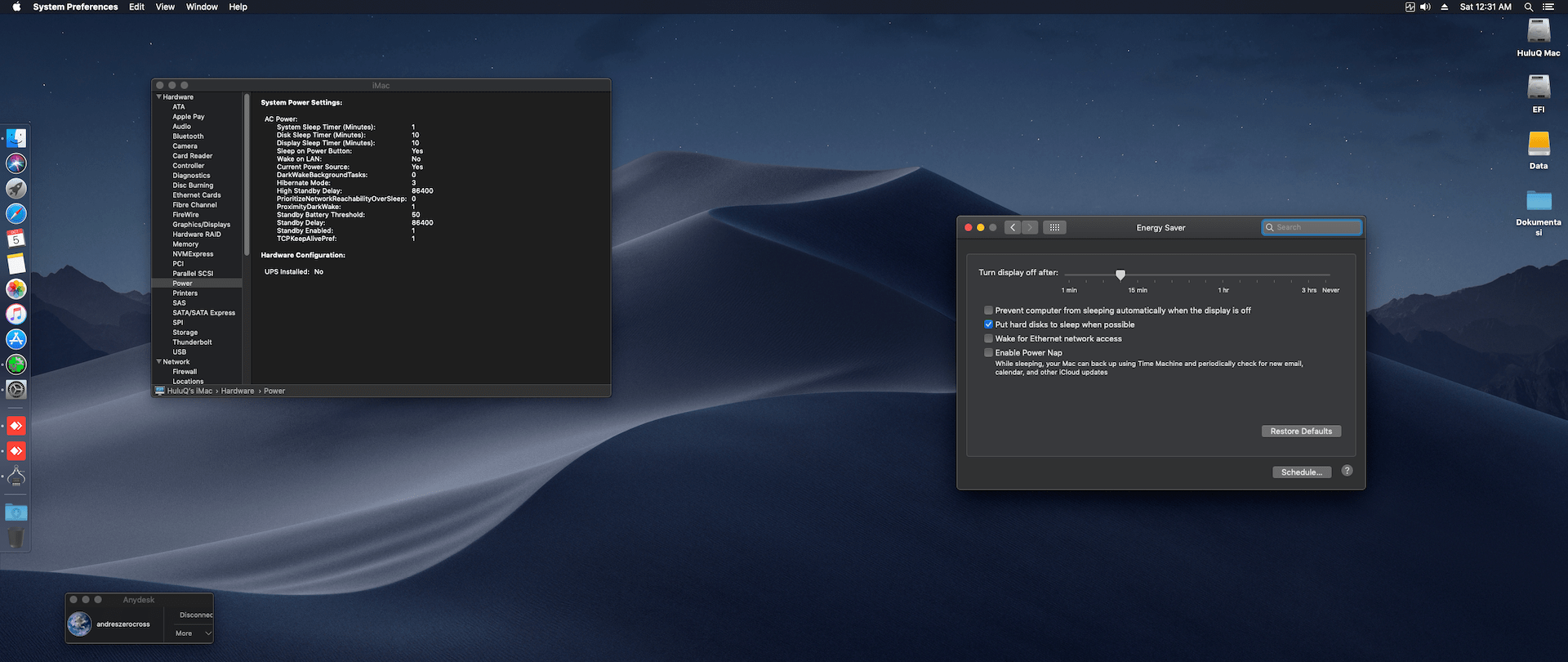The width and height of the screenshot is (1568, 662).
Task: Select SATA/SATA Express in the Hardware list
Action: [203, 313]
